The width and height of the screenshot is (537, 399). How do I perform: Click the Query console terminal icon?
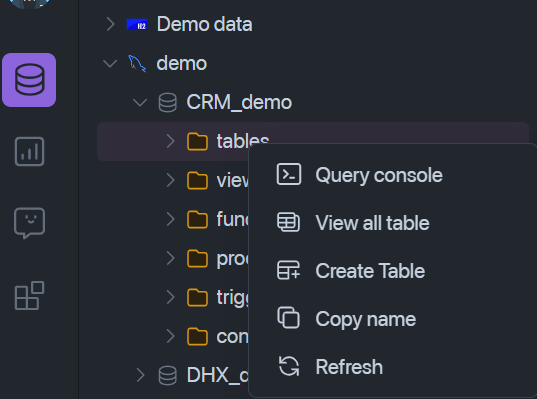[x=289, y=174]
